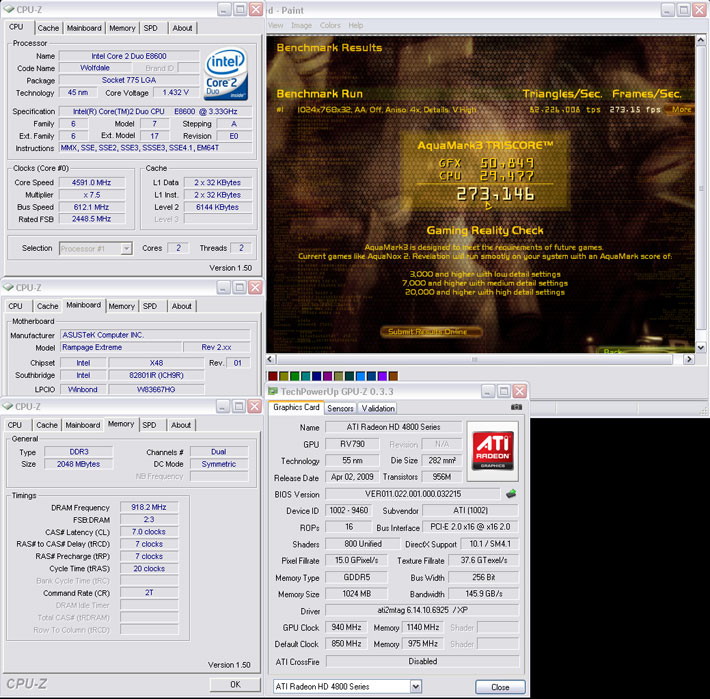The image size is (710, 699).
Task: Click the Close button in GPU-Z
Action: 500,687
